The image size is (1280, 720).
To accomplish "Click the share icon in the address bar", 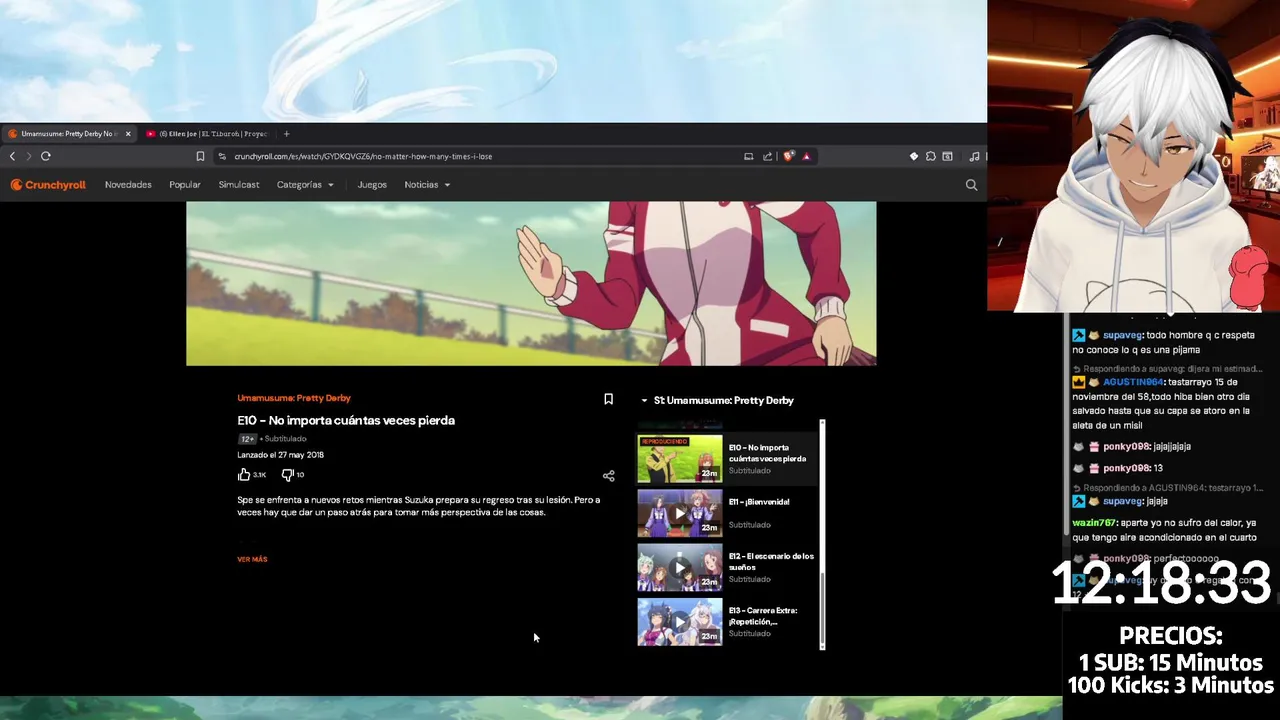I will (767, 156).
